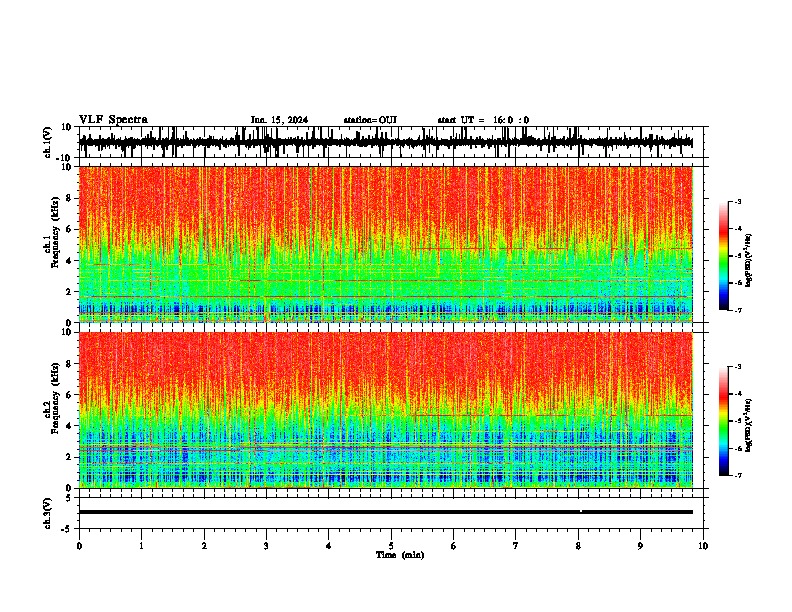
Task: Click the ch.3(V) flat black trace
Action: click(x=386, y=512)
